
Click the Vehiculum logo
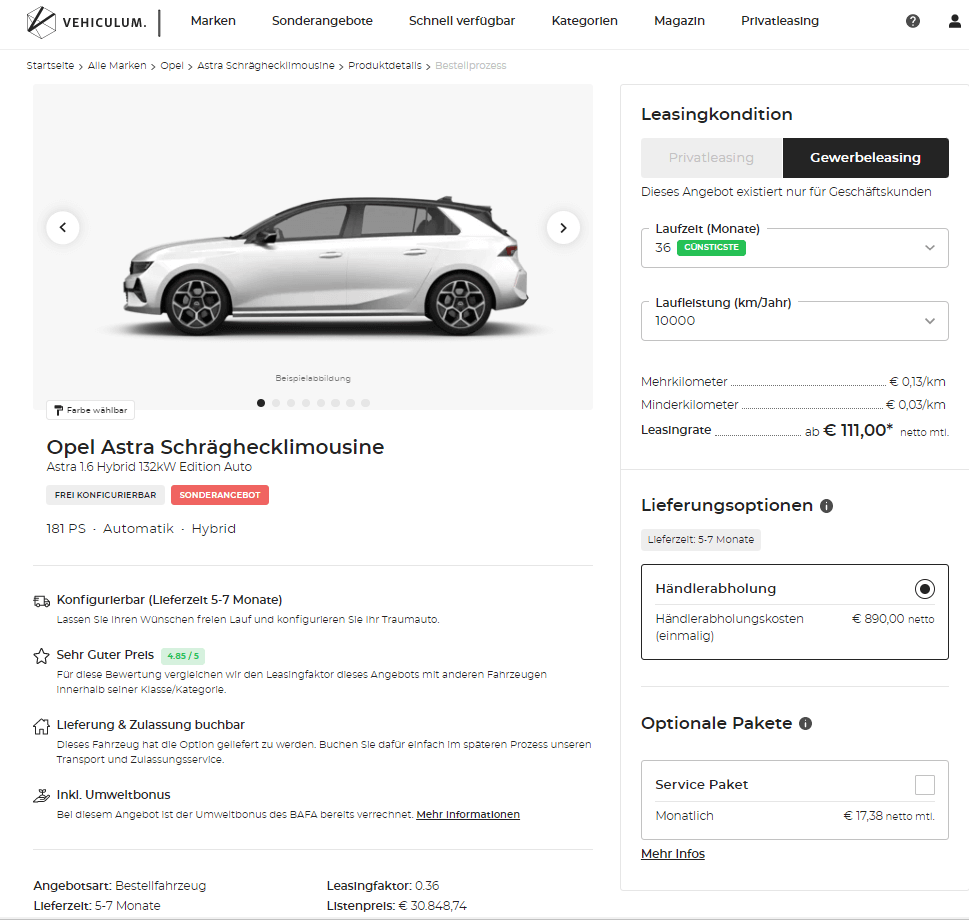click(87, 22)
